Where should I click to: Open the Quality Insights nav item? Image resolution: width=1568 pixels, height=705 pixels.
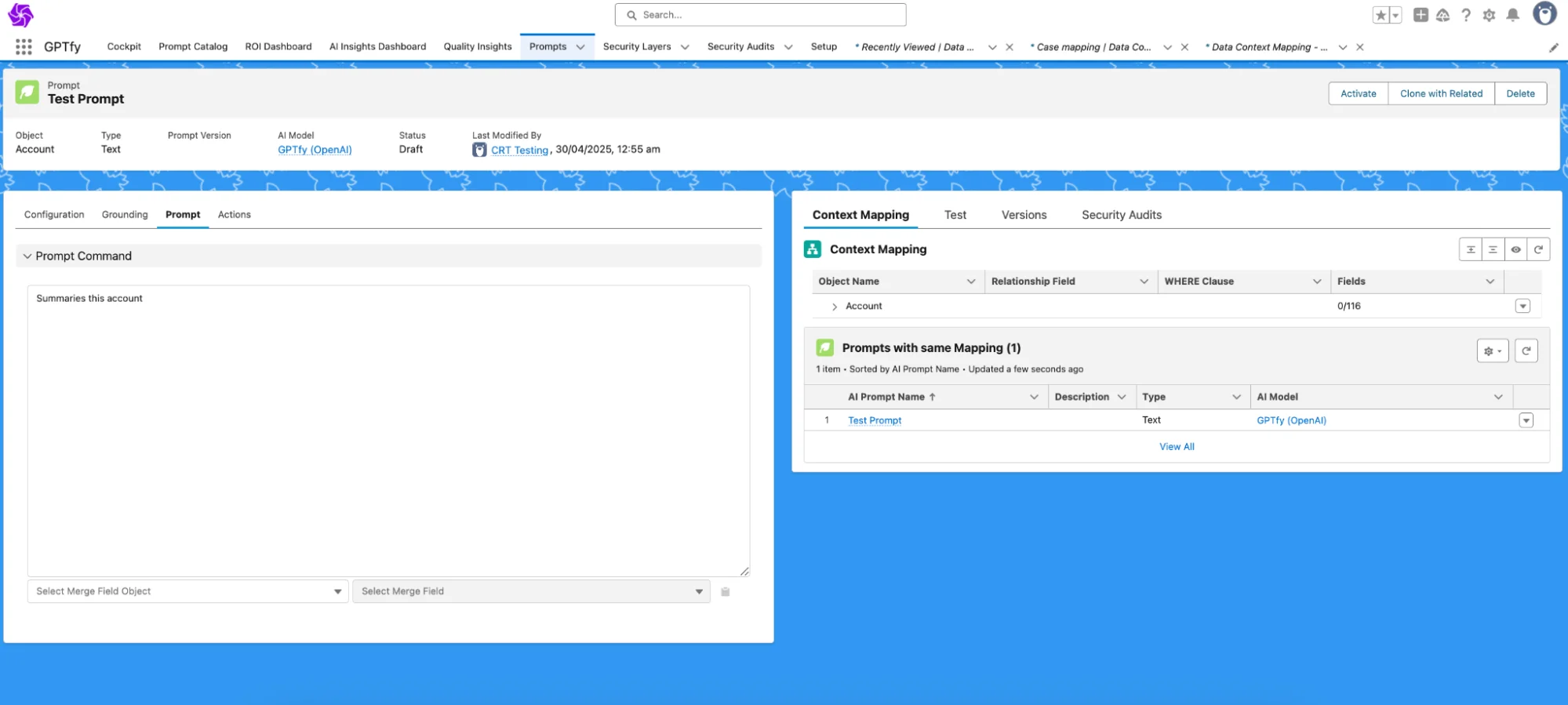[x=478, y=46]
